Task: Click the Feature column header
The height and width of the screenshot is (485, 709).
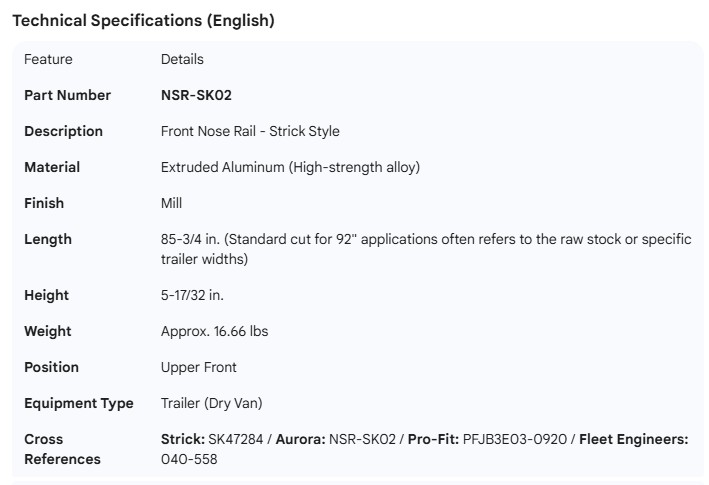Action: tap(48, 59)
